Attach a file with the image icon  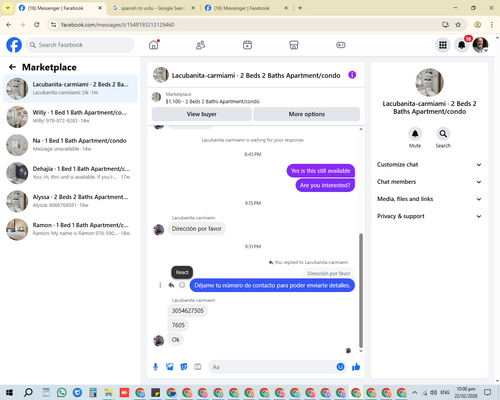(x=170, y=367)
